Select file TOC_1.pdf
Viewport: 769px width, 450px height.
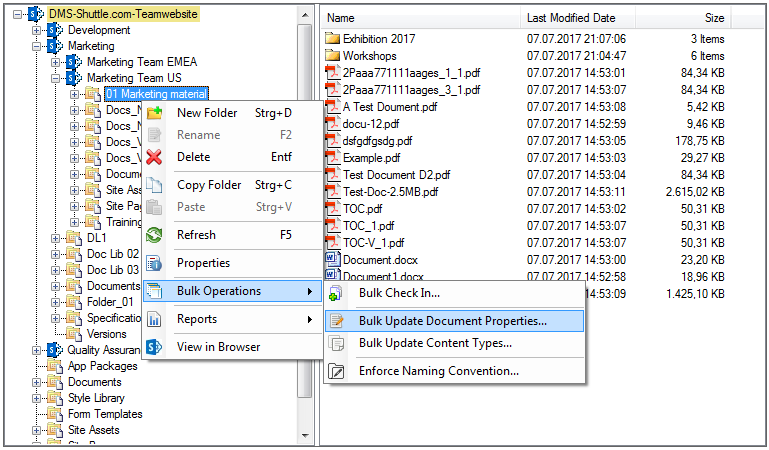(368, 225)
